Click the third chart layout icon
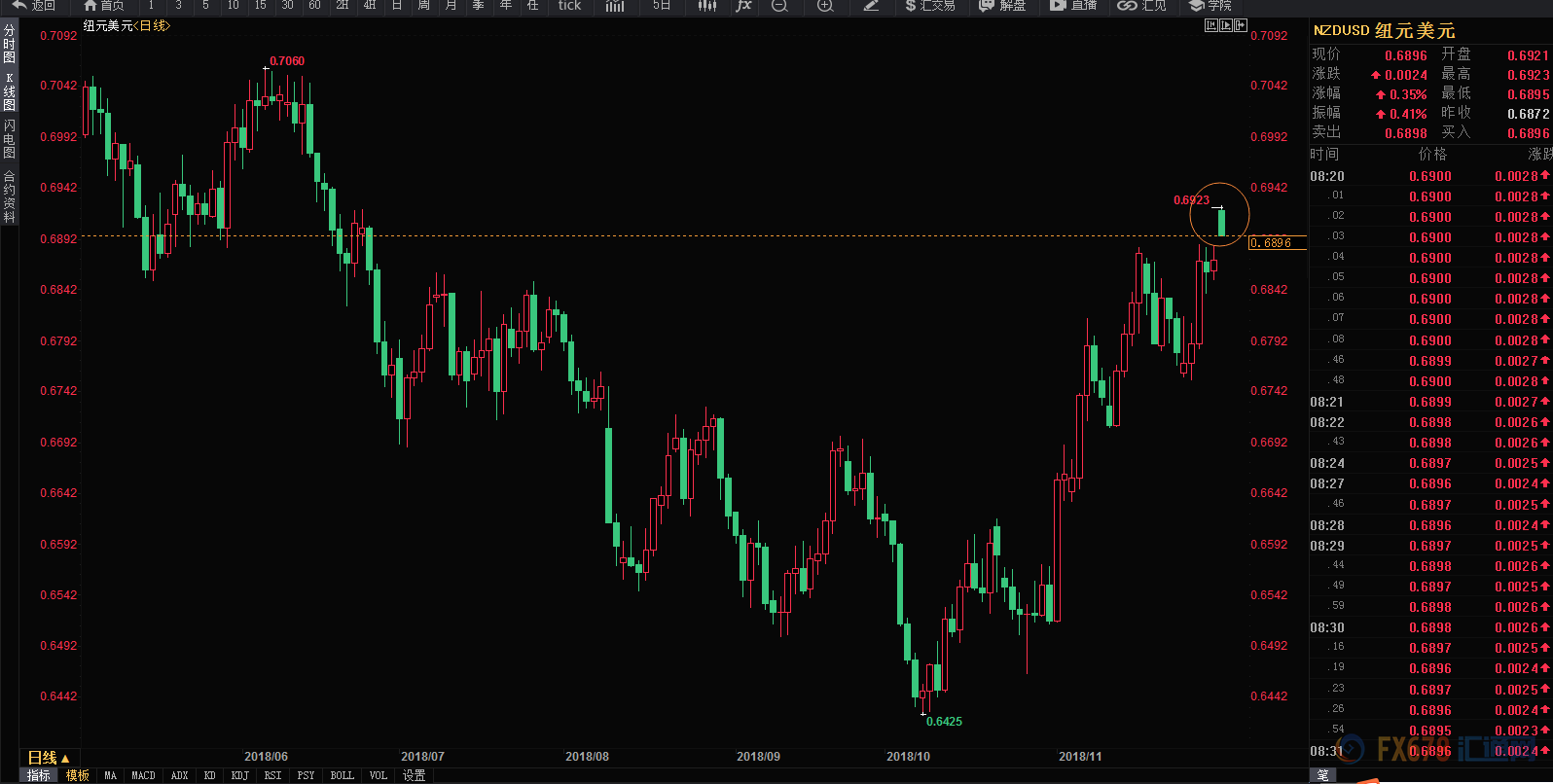This screenshot has width=1553, height=784. (x=1240, y=25)
